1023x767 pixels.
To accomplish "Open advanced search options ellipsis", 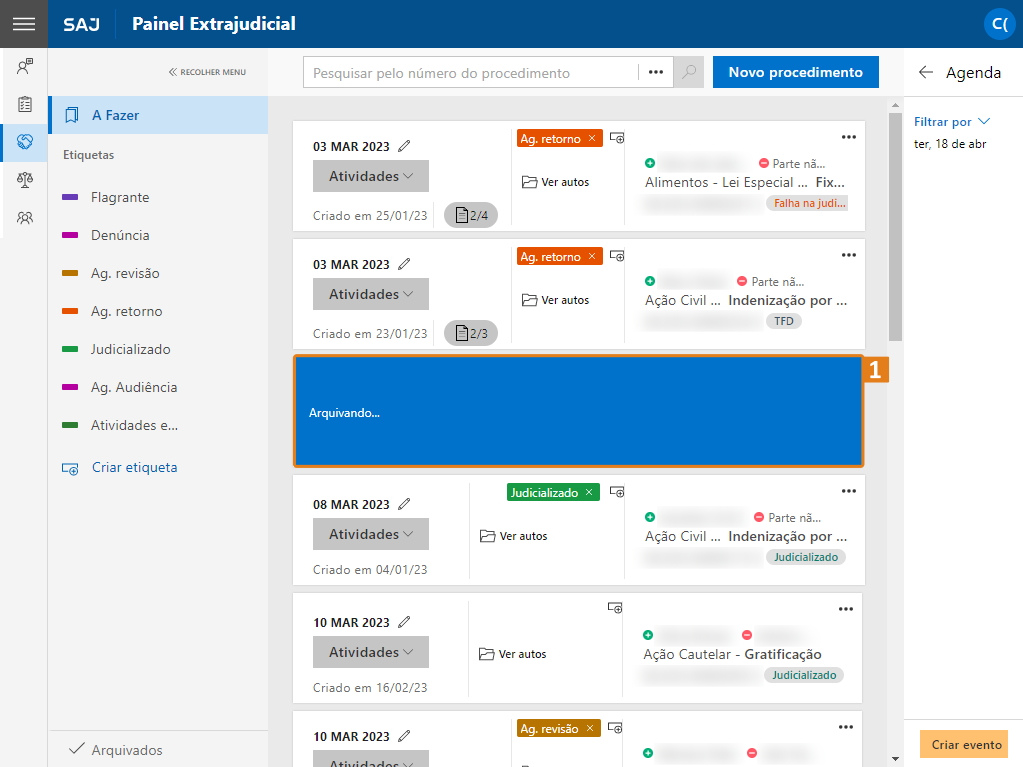I will click(656, 72).
